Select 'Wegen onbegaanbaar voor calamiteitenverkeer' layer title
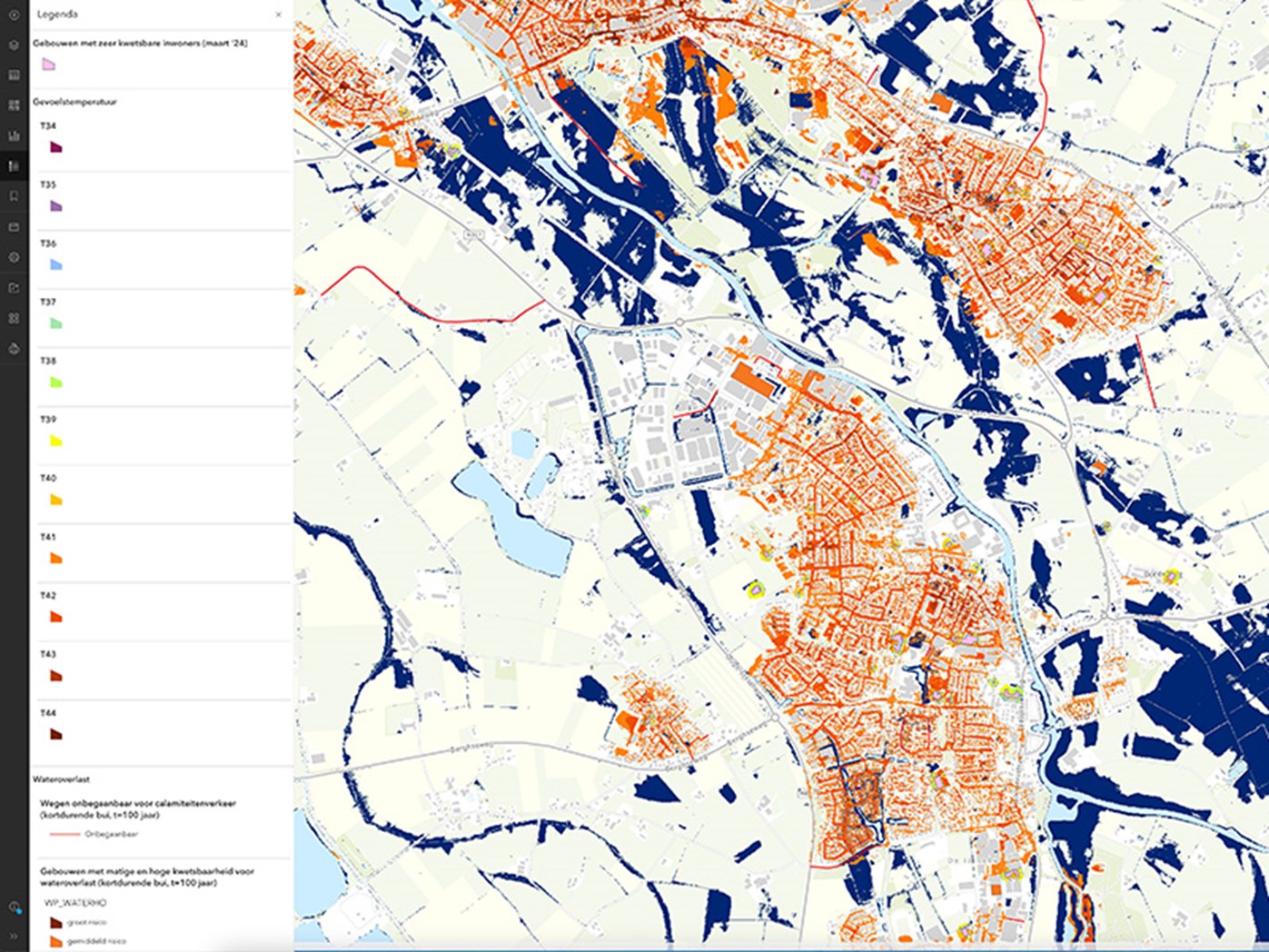The image size is (1269, 952). point(138,809)
